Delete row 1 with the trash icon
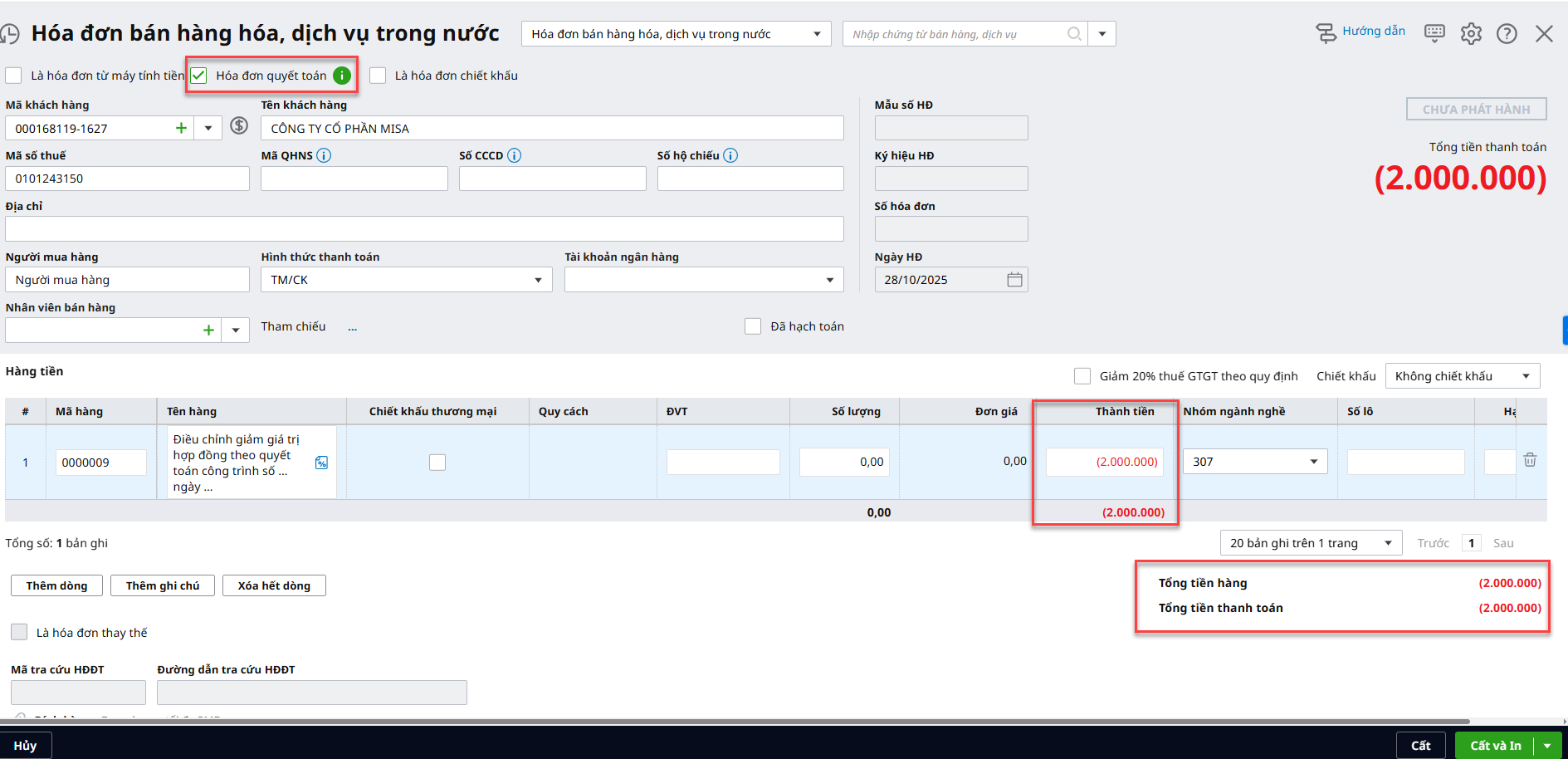This screenshot has height=759, width=1568. (x=1530, y=460)
